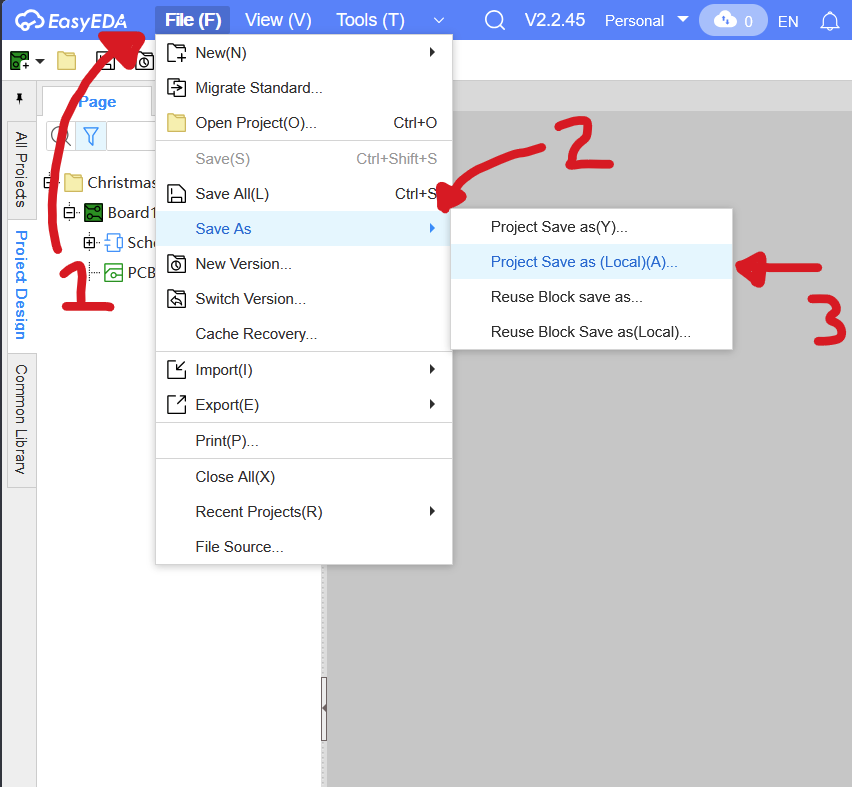
Task: Open the View (V) menu
Action: coord(278,21)
